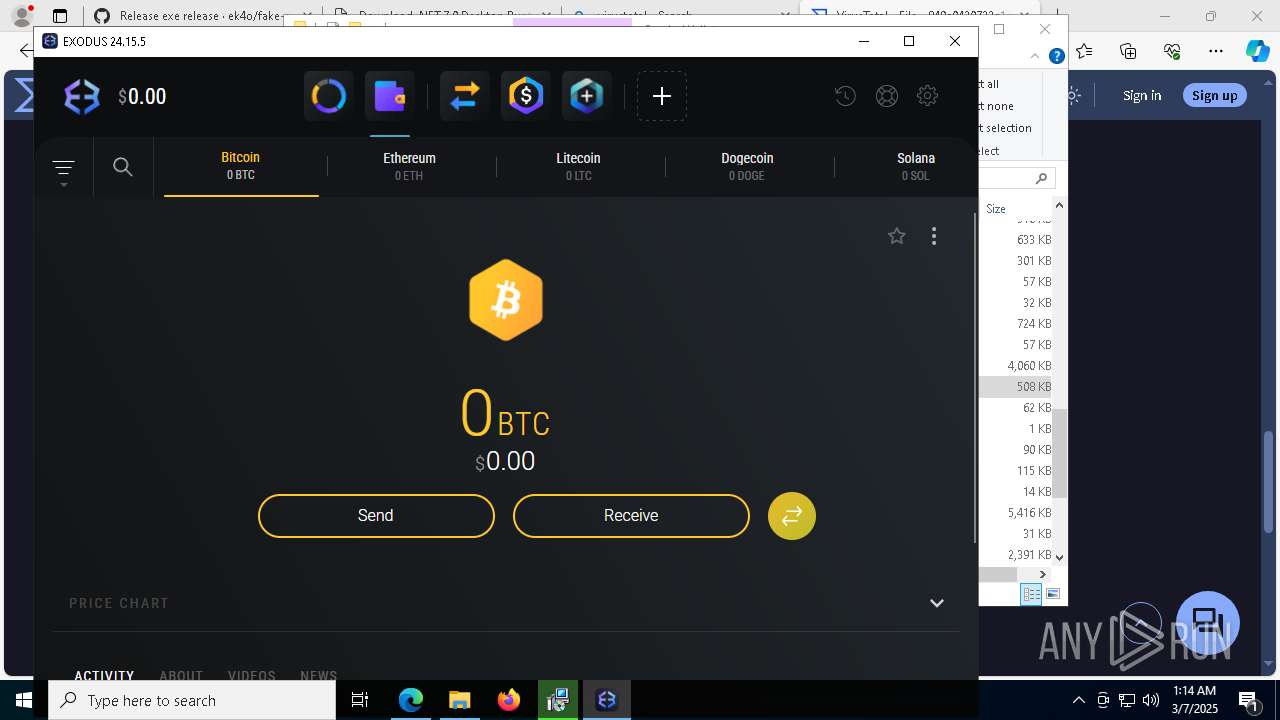
Task: Click the Explorer vertical scrollbar up arrow
Action: [1060, 205]
